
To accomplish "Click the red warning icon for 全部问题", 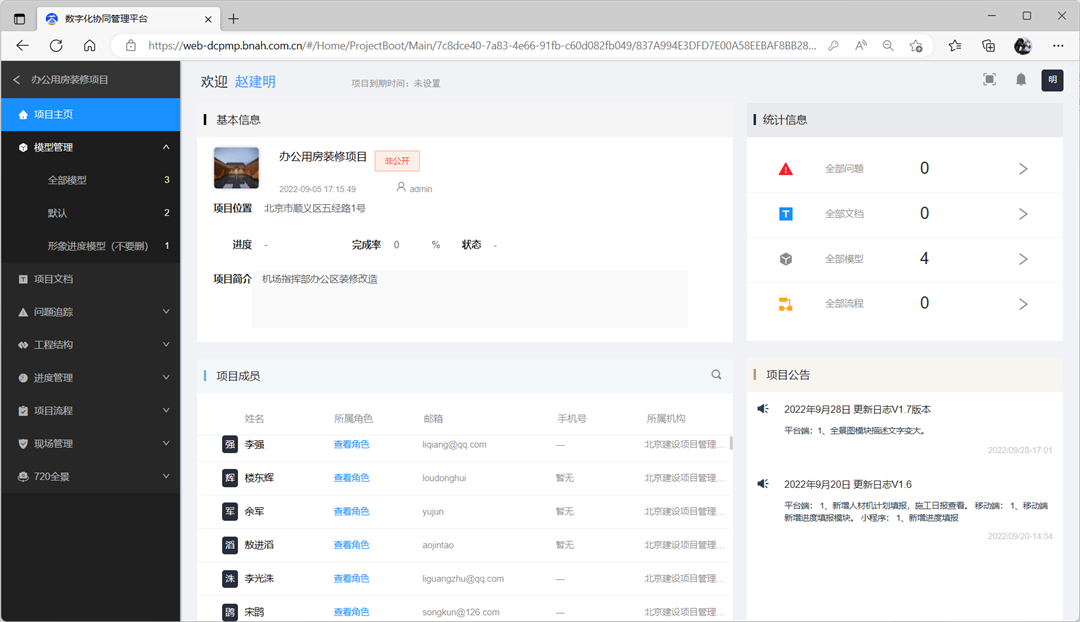I will [786, 169].
